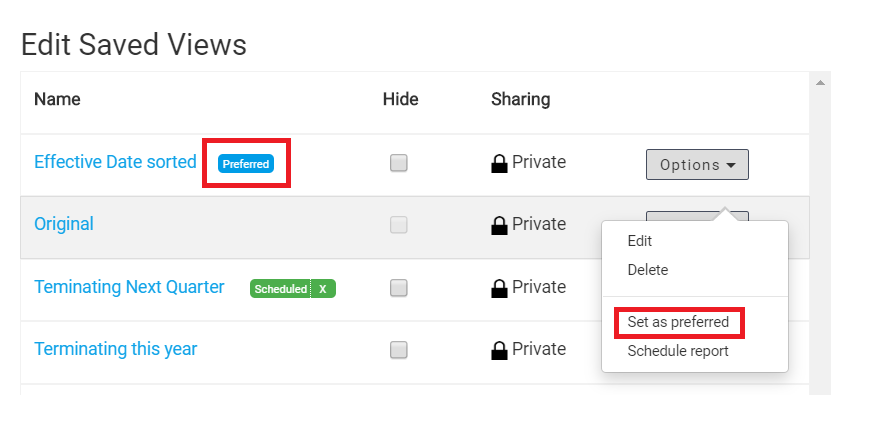
Task: Select Edit from the options menu
Action: click(x=640, y=241)
